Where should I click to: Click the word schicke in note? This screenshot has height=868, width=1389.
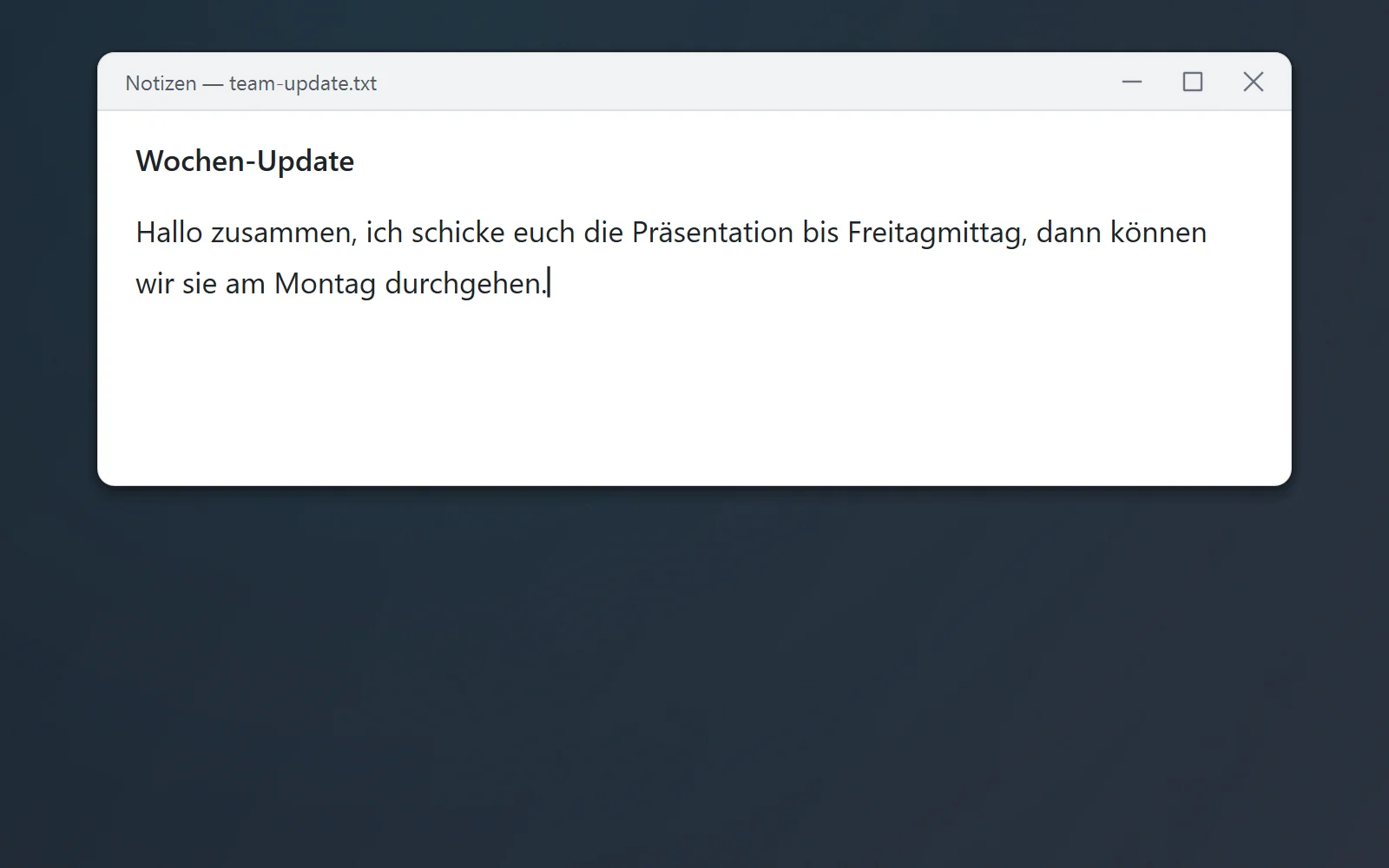pos(458,233)
